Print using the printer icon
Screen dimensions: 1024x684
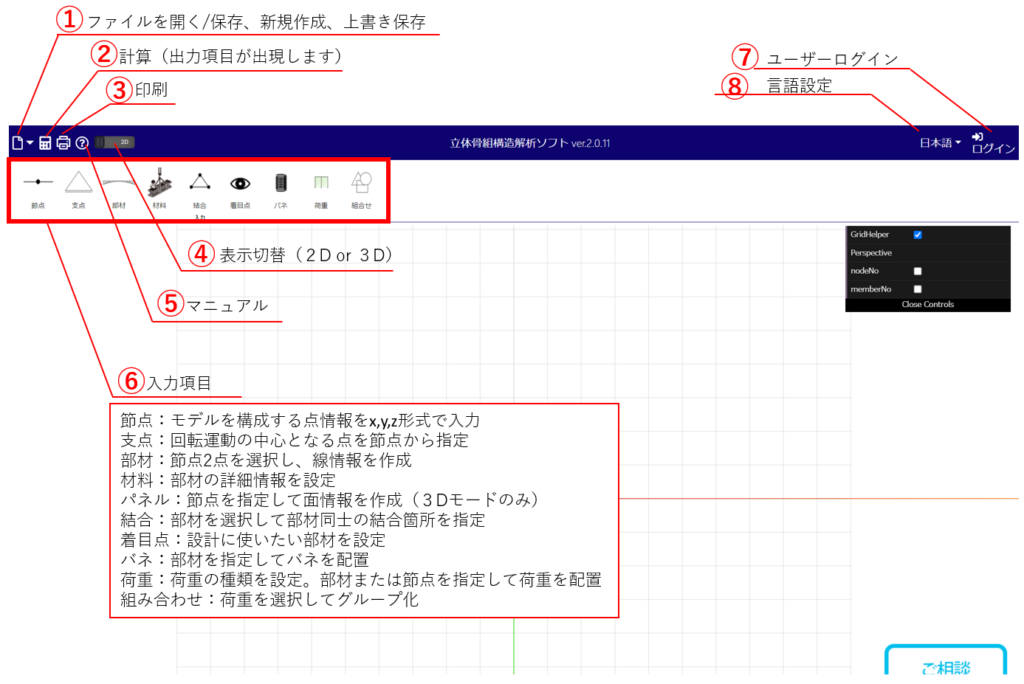pyautogui.click(x=63, y=143)
